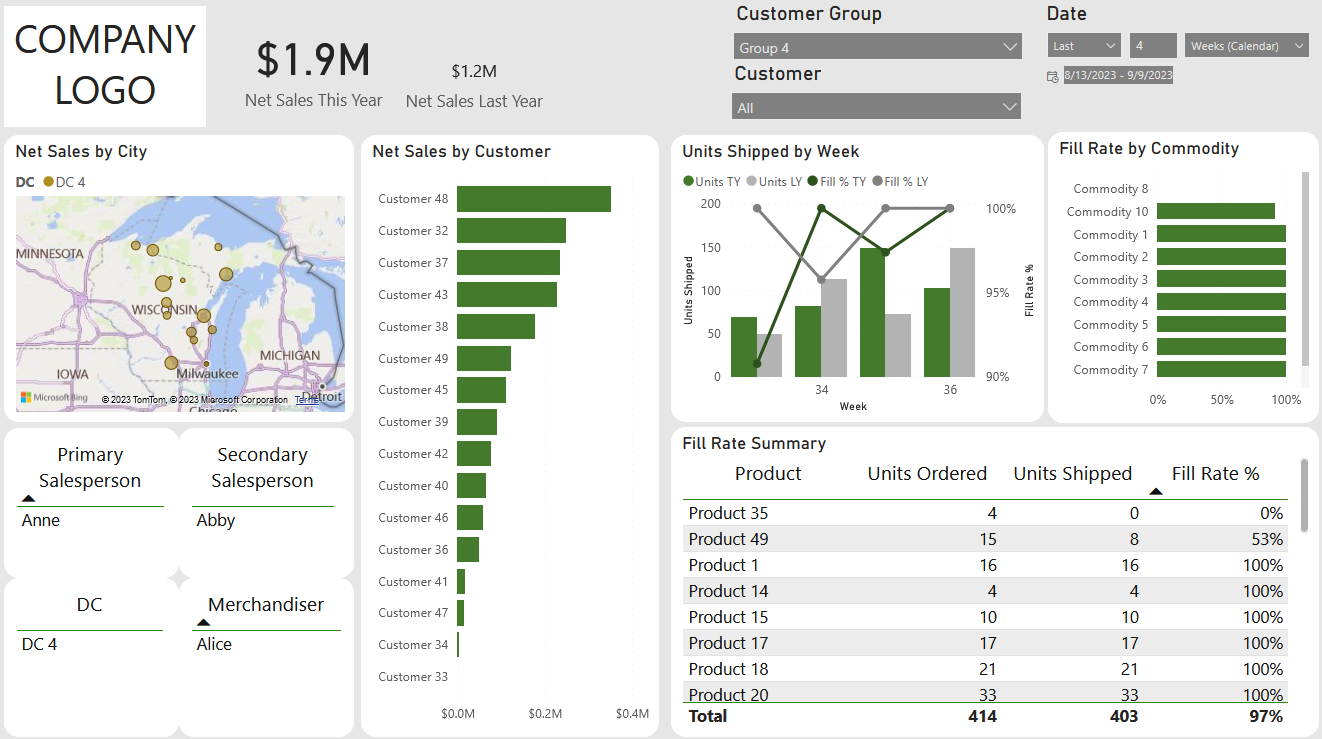Image resolution: width=1322 pixels, height=739 pixels.
Task: Toggle Fill % TY legend marker
Action: (812, 182)
